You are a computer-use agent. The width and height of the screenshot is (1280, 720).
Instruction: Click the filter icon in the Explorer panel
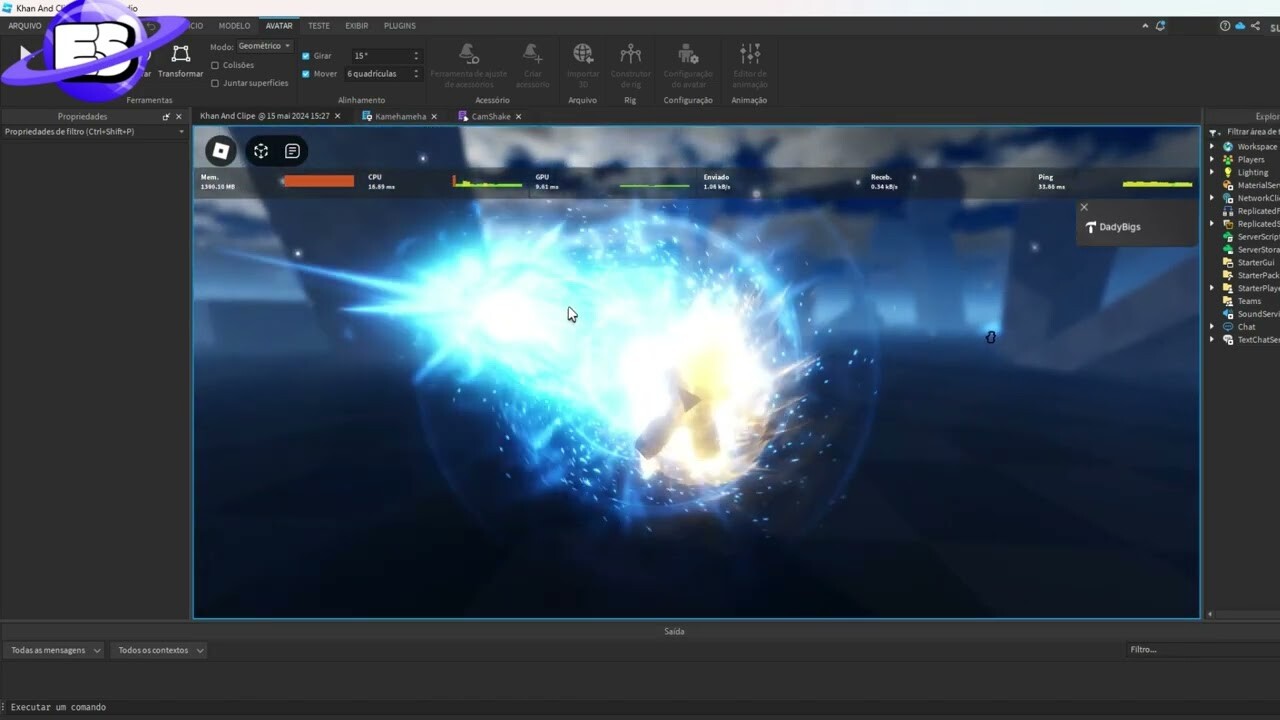coord(1214,131)
